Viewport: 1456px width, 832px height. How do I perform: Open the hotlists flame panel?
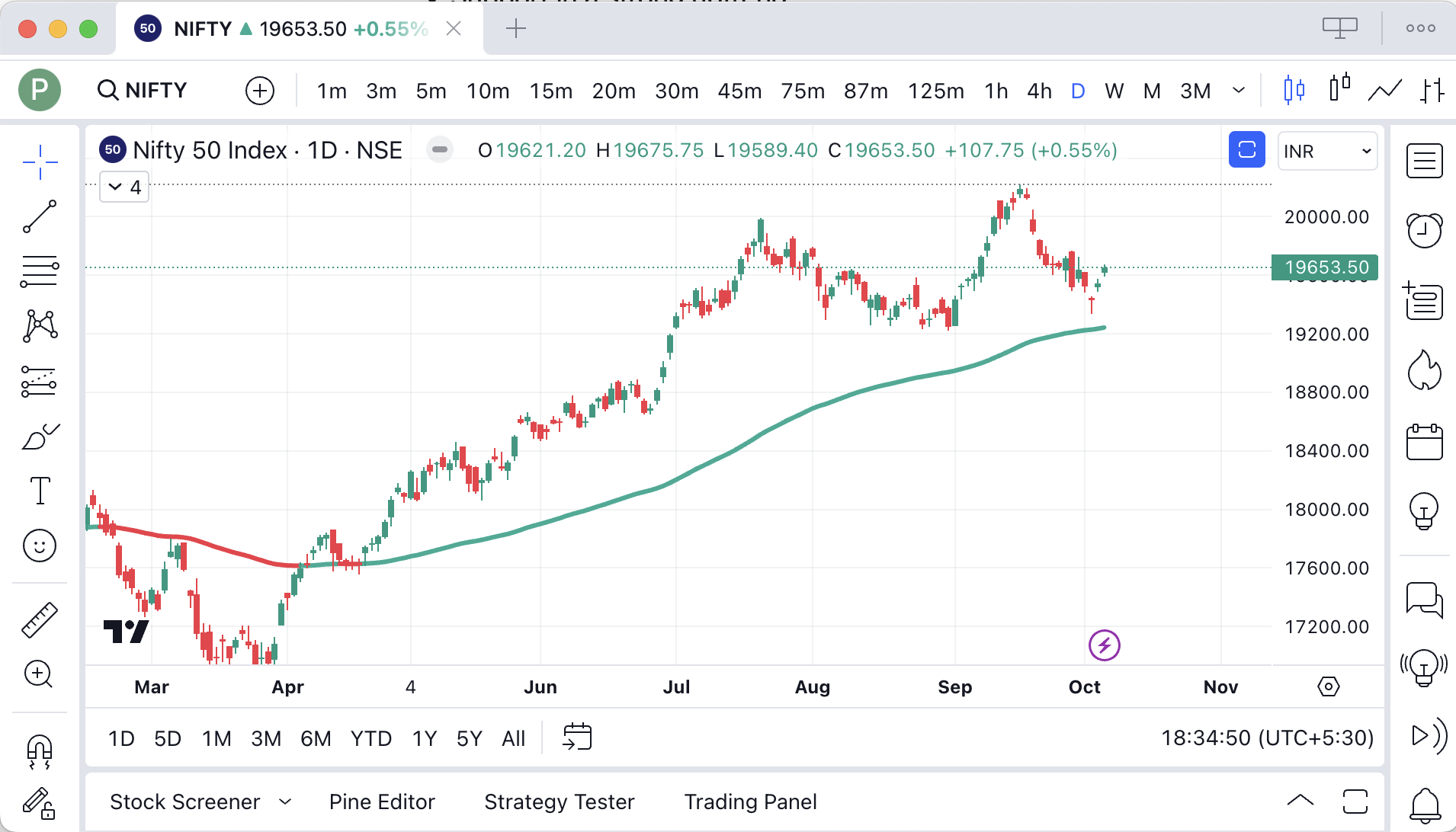point(1424,370)
